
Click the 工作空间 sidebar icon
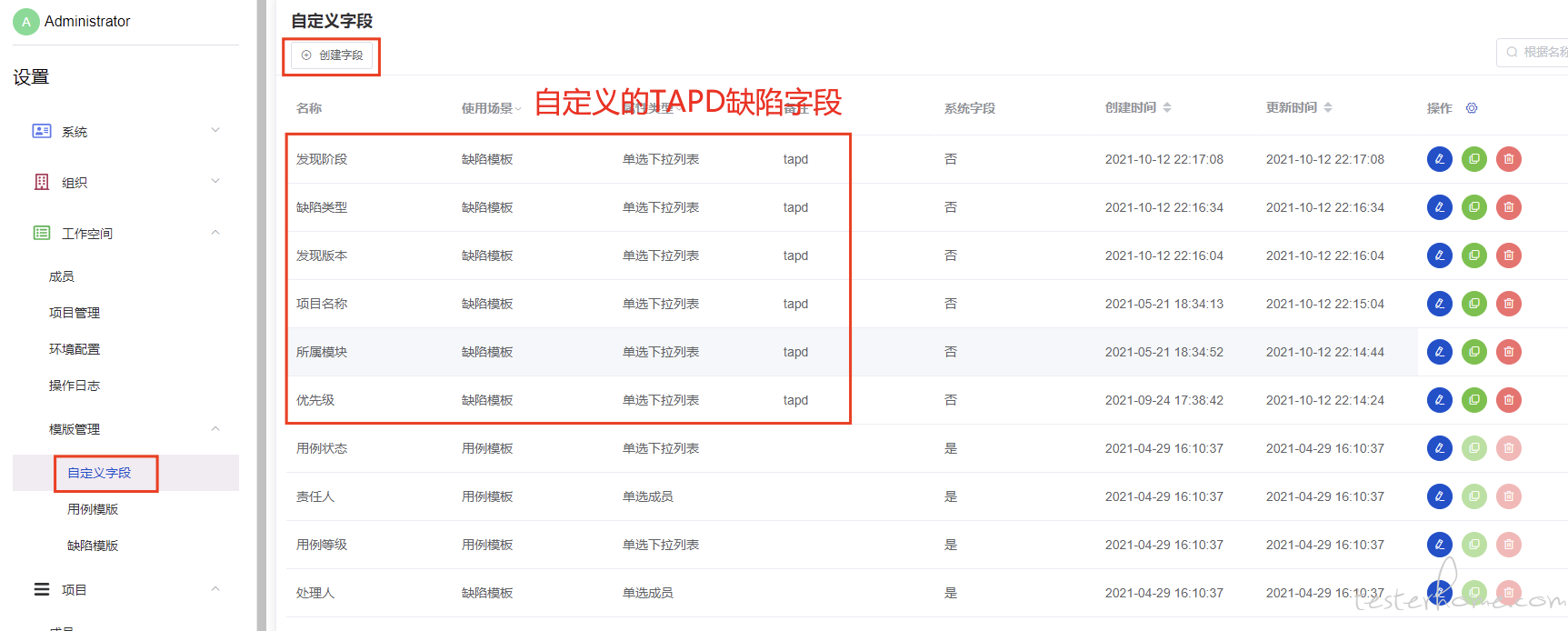(42, 233)
